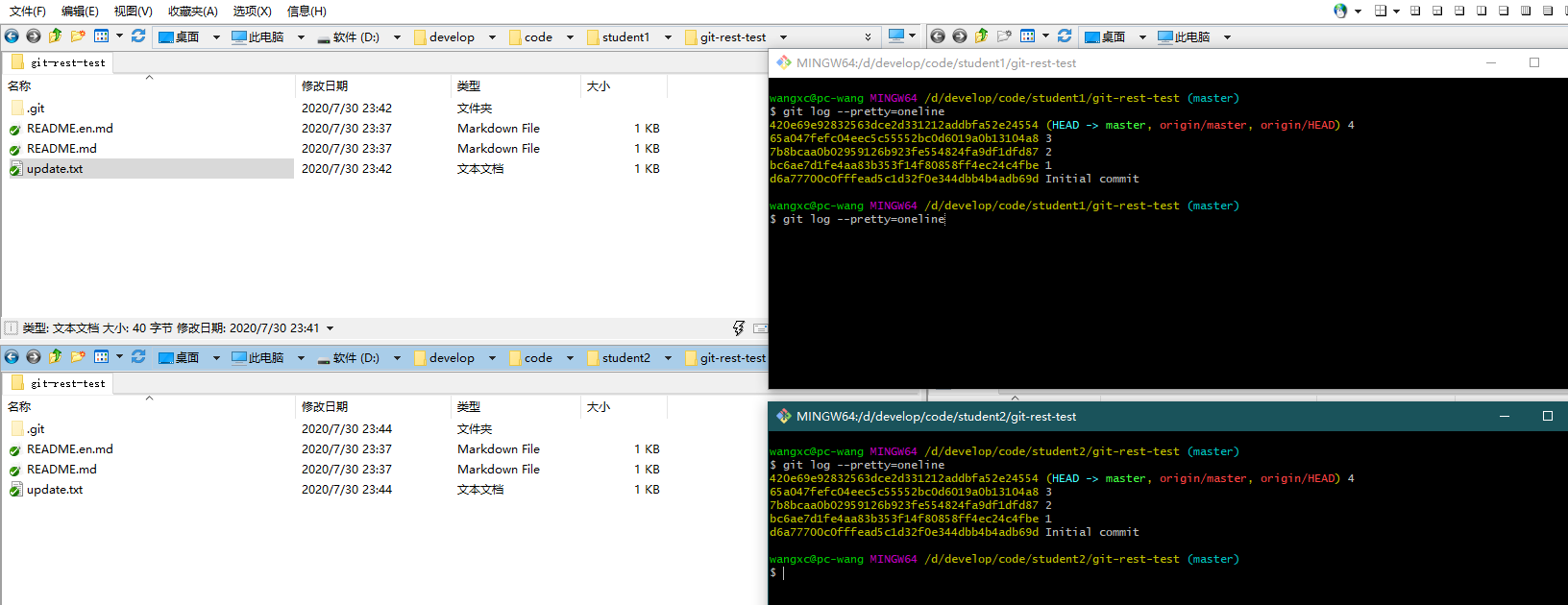This screenshot has height=605, width=1568.
Task: Expand the breadcrumb overflow double chevron
Action: (x=868, y=37)
